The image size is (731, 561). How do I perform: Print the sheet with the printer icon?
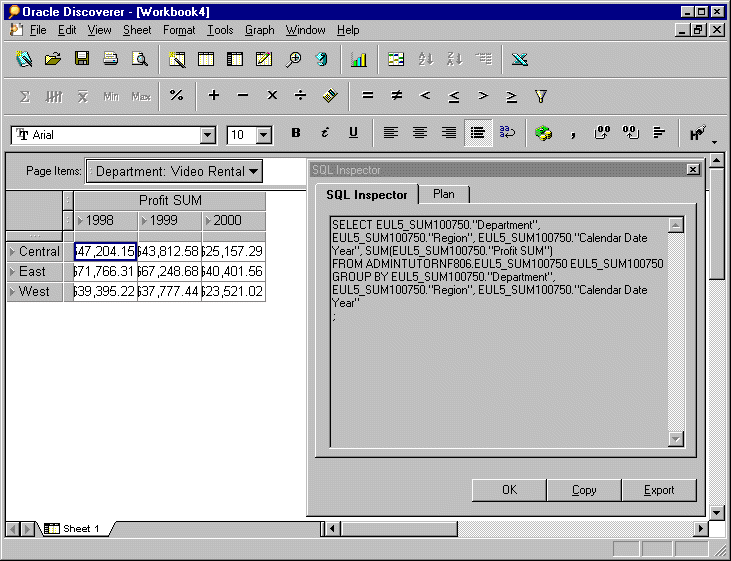click(x=110, y=59)
